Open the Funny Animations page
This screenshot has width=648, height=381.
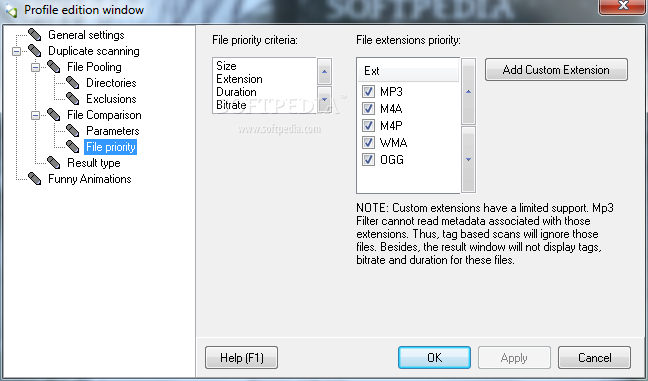pyautogui.click(x=90, y=179)
